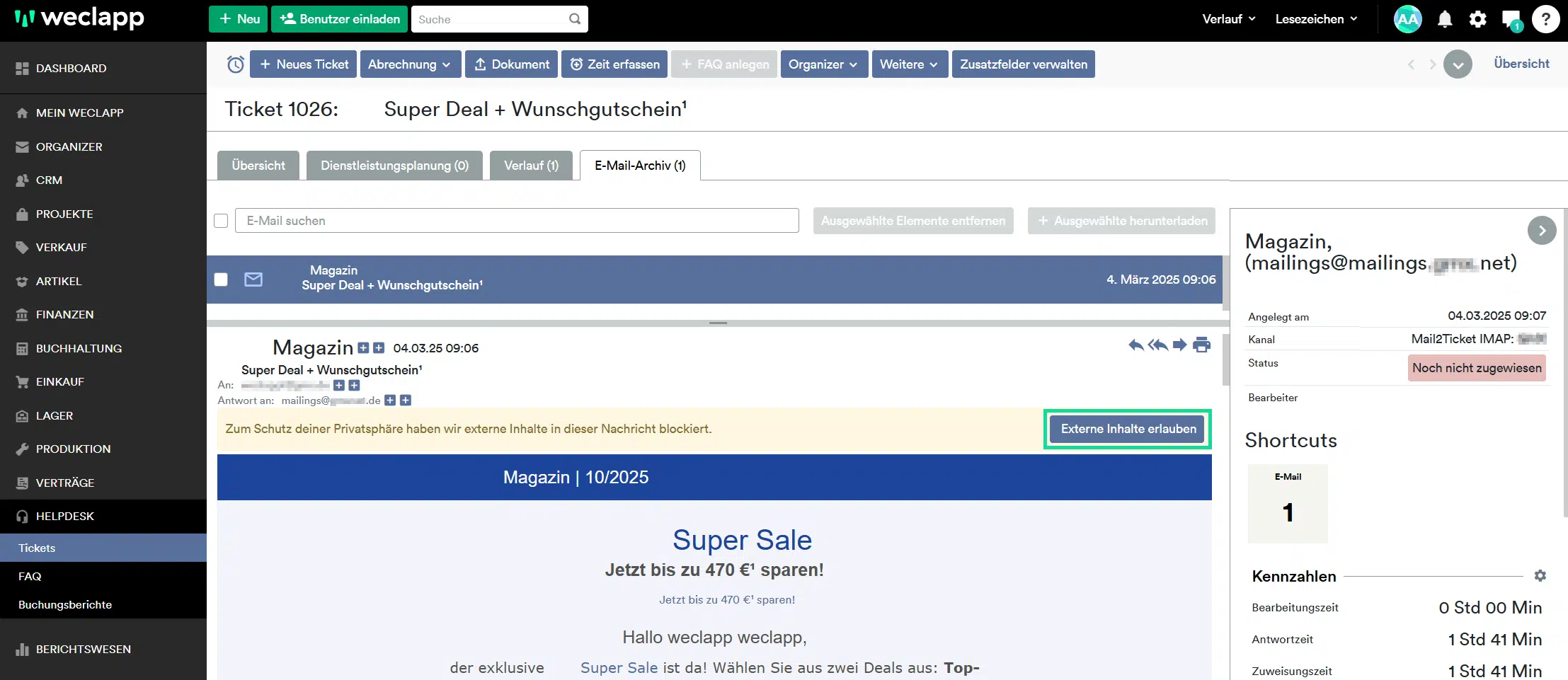The width and height of the screenshot is (1568, 680).
Task: Open Tickets under Helpdesk
Action: pos(103,548)
